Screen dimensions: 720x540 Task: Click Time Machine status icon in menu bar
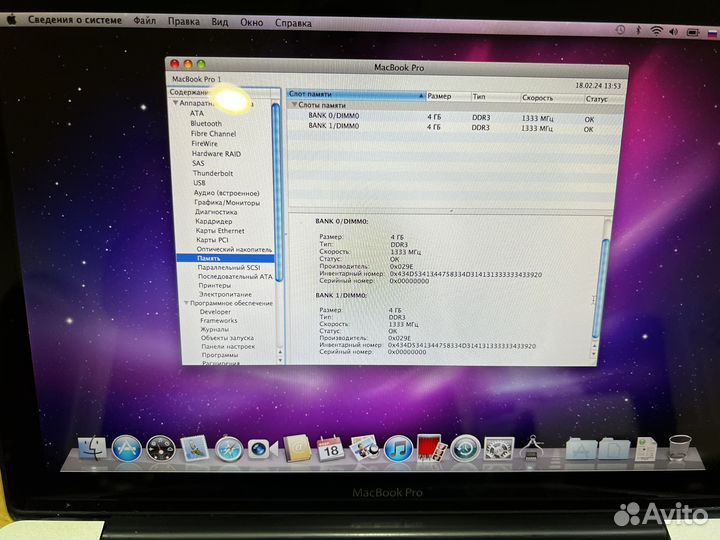click(x=620, y=30)
